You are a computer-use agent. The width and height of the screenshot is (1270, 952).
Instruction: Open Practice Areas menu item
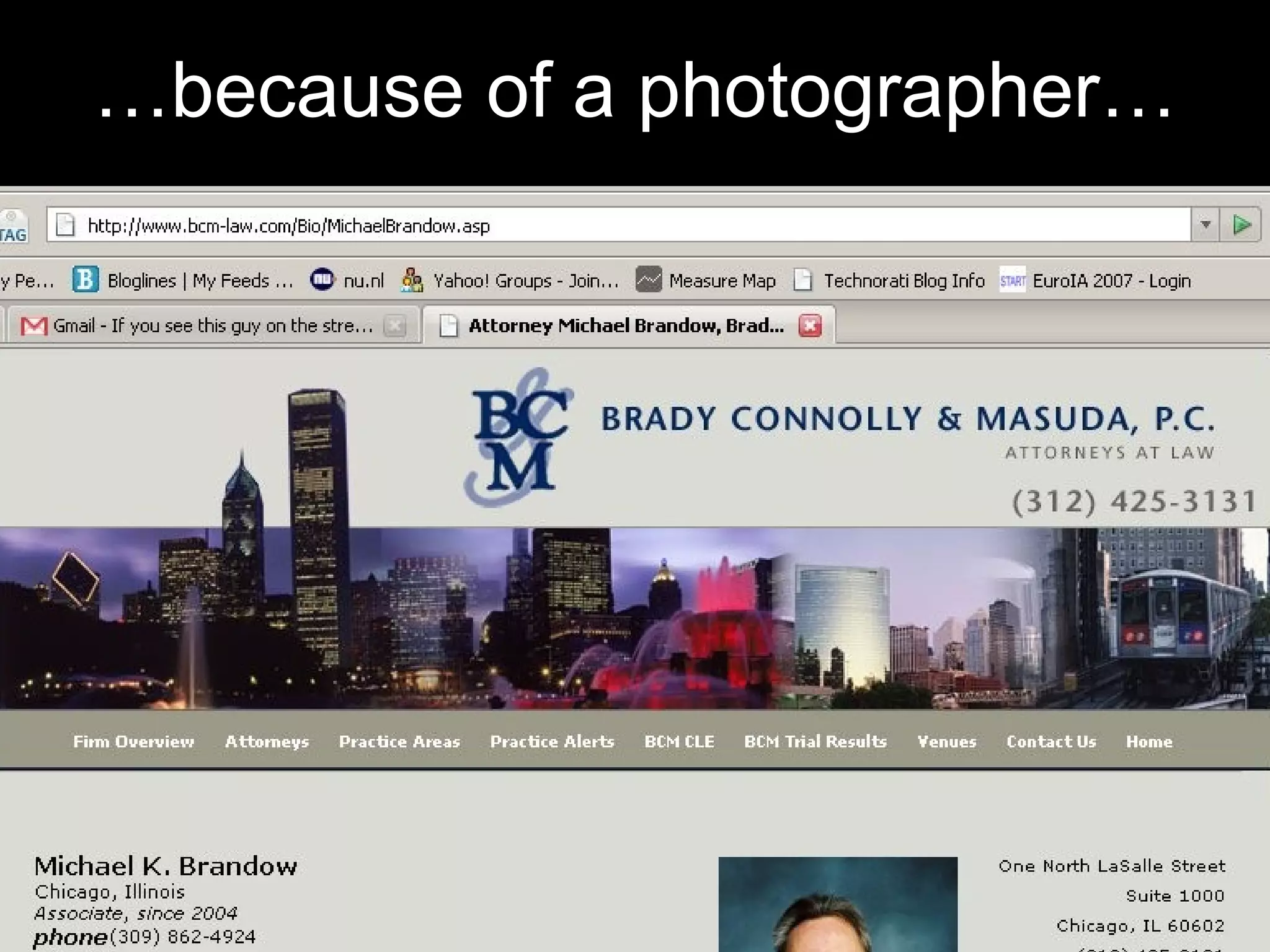point(399,741)
